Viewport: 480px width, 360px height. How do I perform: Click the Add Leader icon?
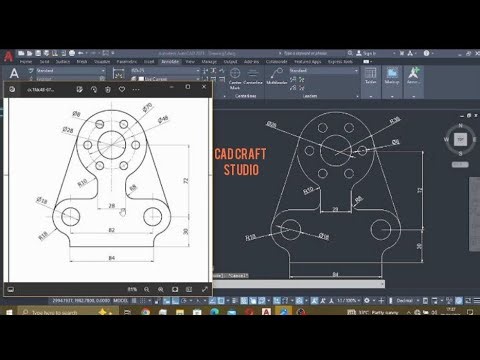click(293, 79)
